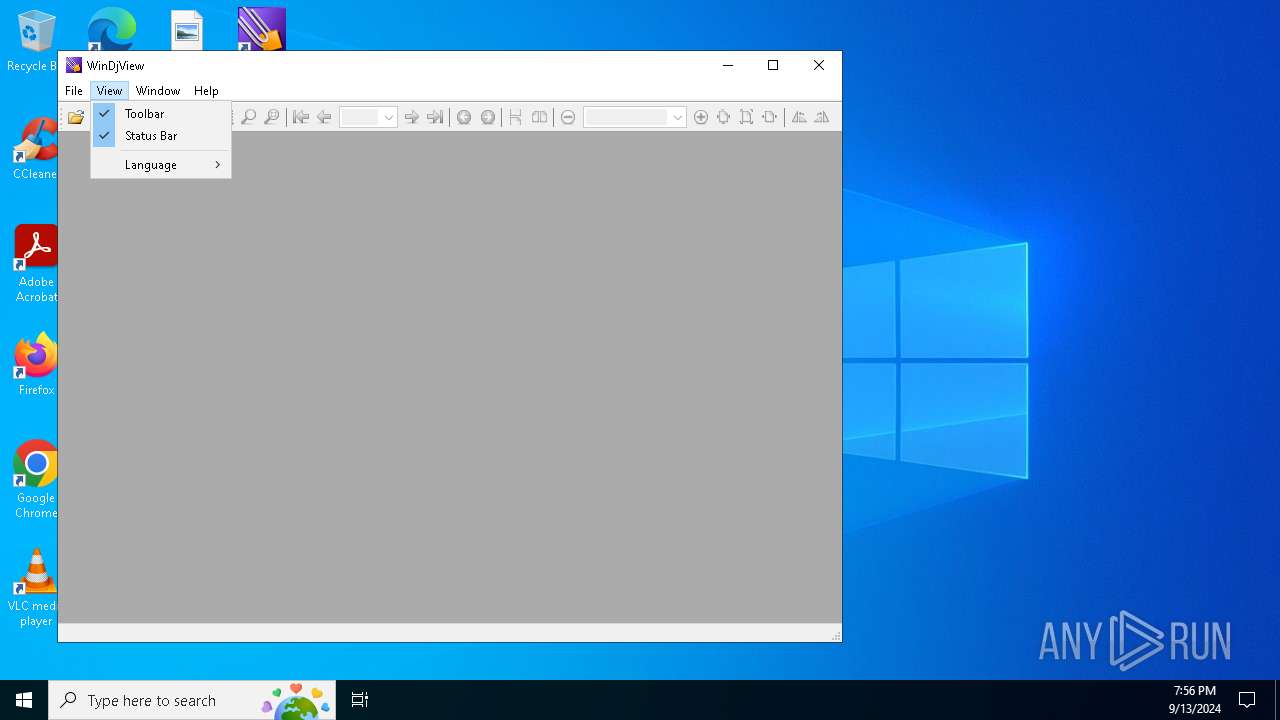Click the Find magnifier toolbar icon
The image size is (1280, 720).
(x=249, y=117)
